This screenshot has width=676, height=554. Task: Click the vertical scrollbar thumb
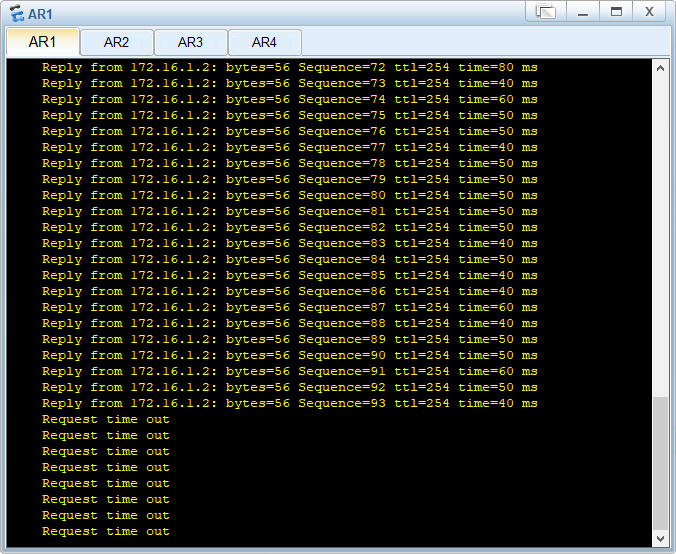point(660,463)
